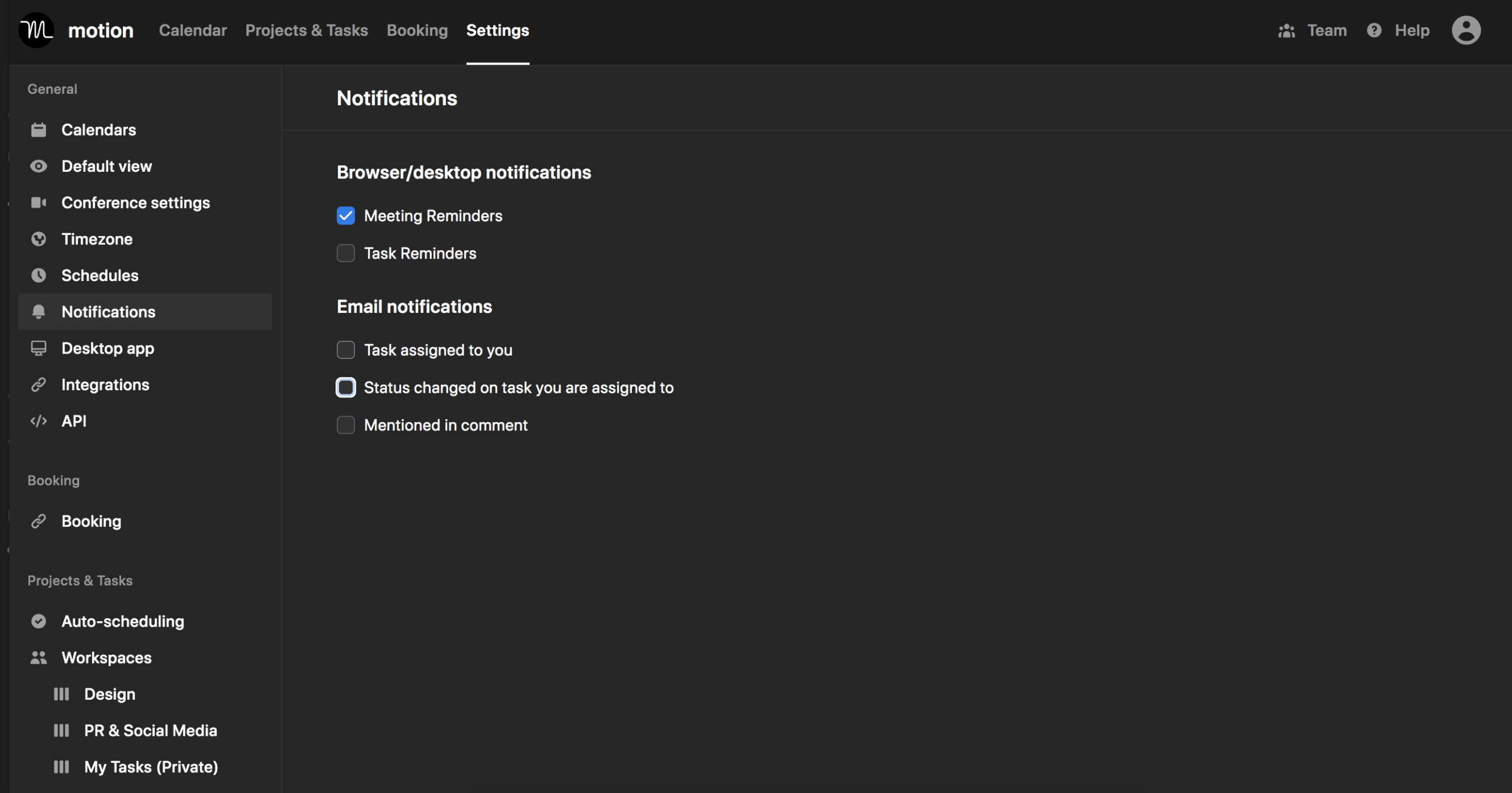This screenshot has width=1512, height=793.
Task: Click the Team people icon
Action: click(x=1286, y=31)
